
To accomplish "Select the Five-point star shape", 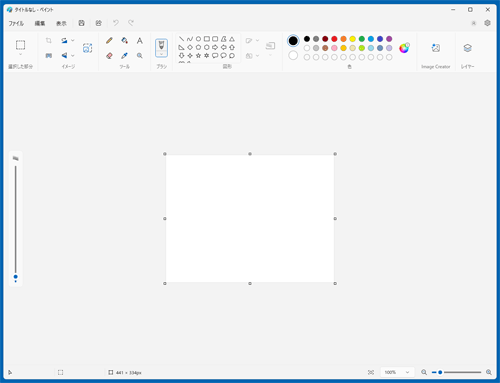I will [x=198, y=56].
